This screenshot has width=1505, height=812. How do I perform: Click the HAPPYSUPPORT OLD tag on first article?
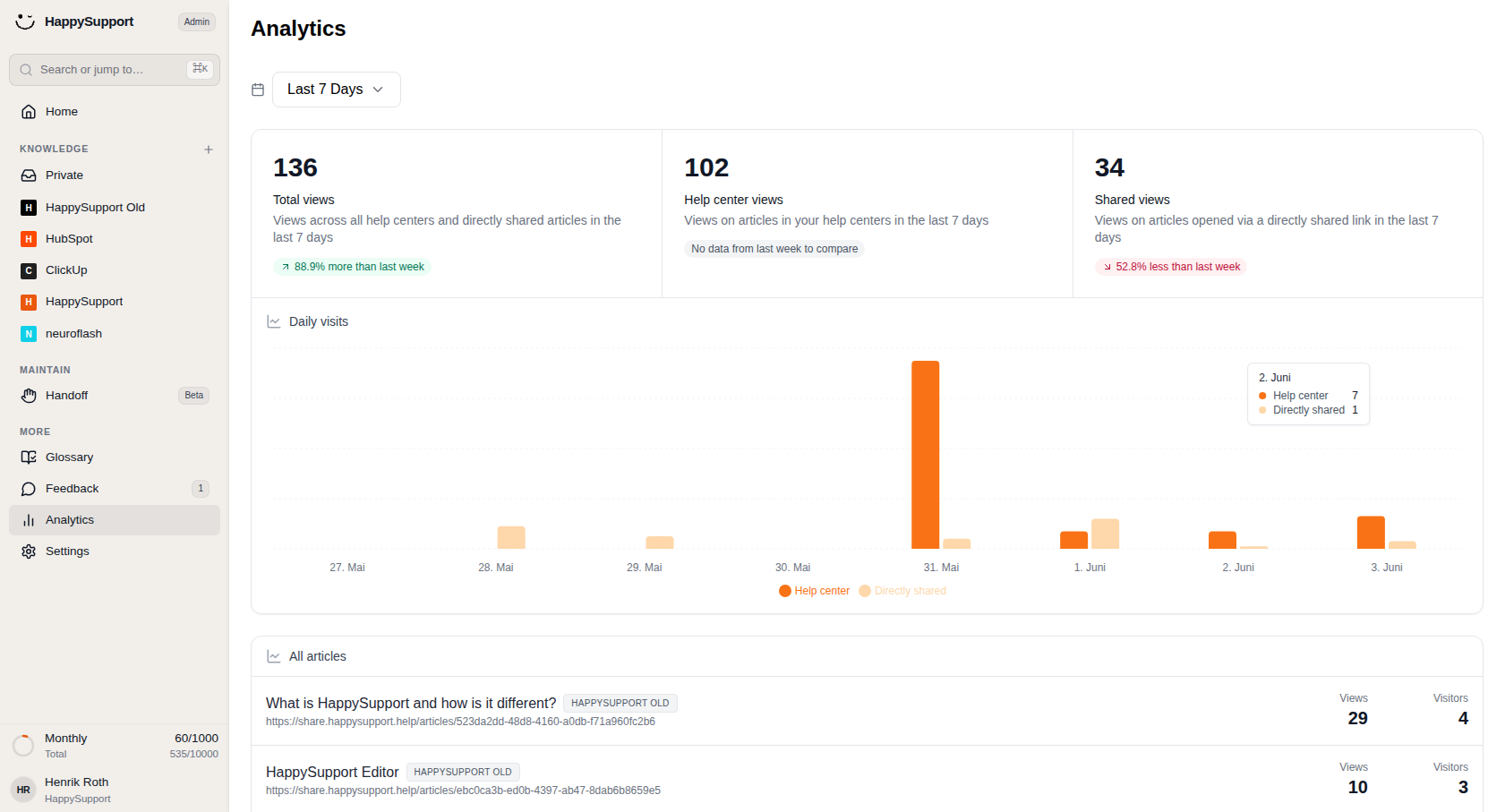click(620, 703)
